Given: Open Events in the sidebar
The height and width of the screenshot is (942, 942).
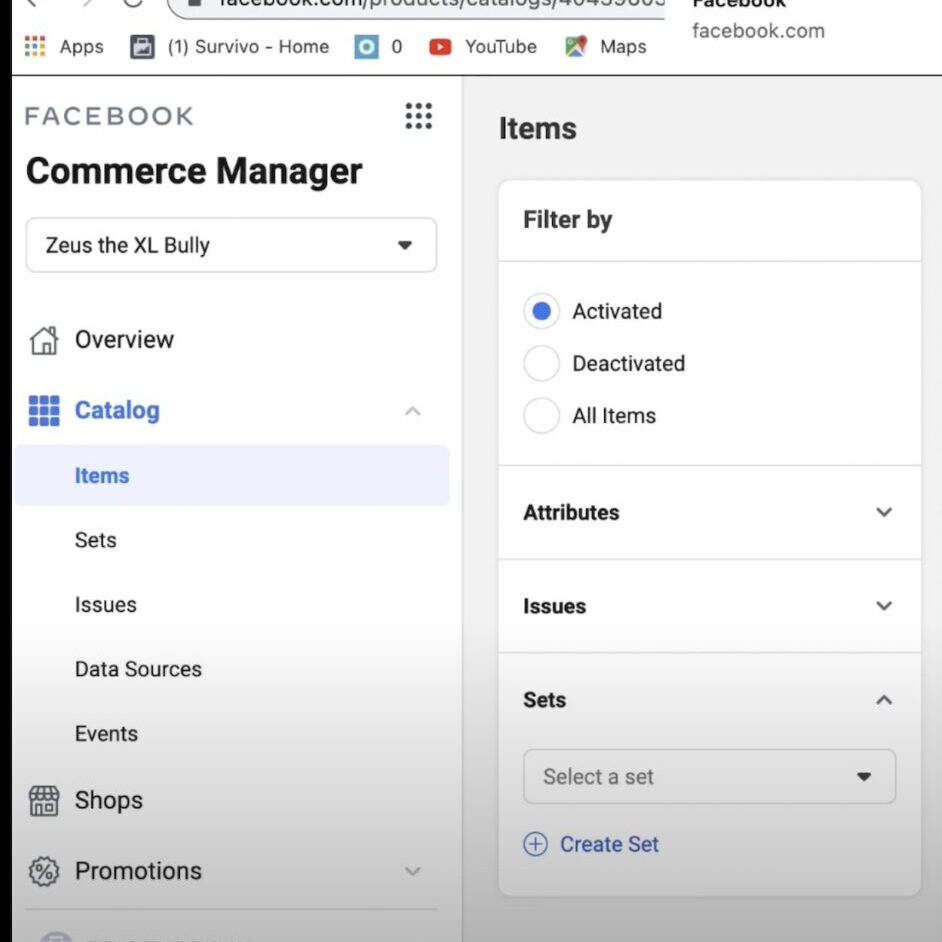Looking at the screenshot, I should pyautogui.click(x=106, y=734).
